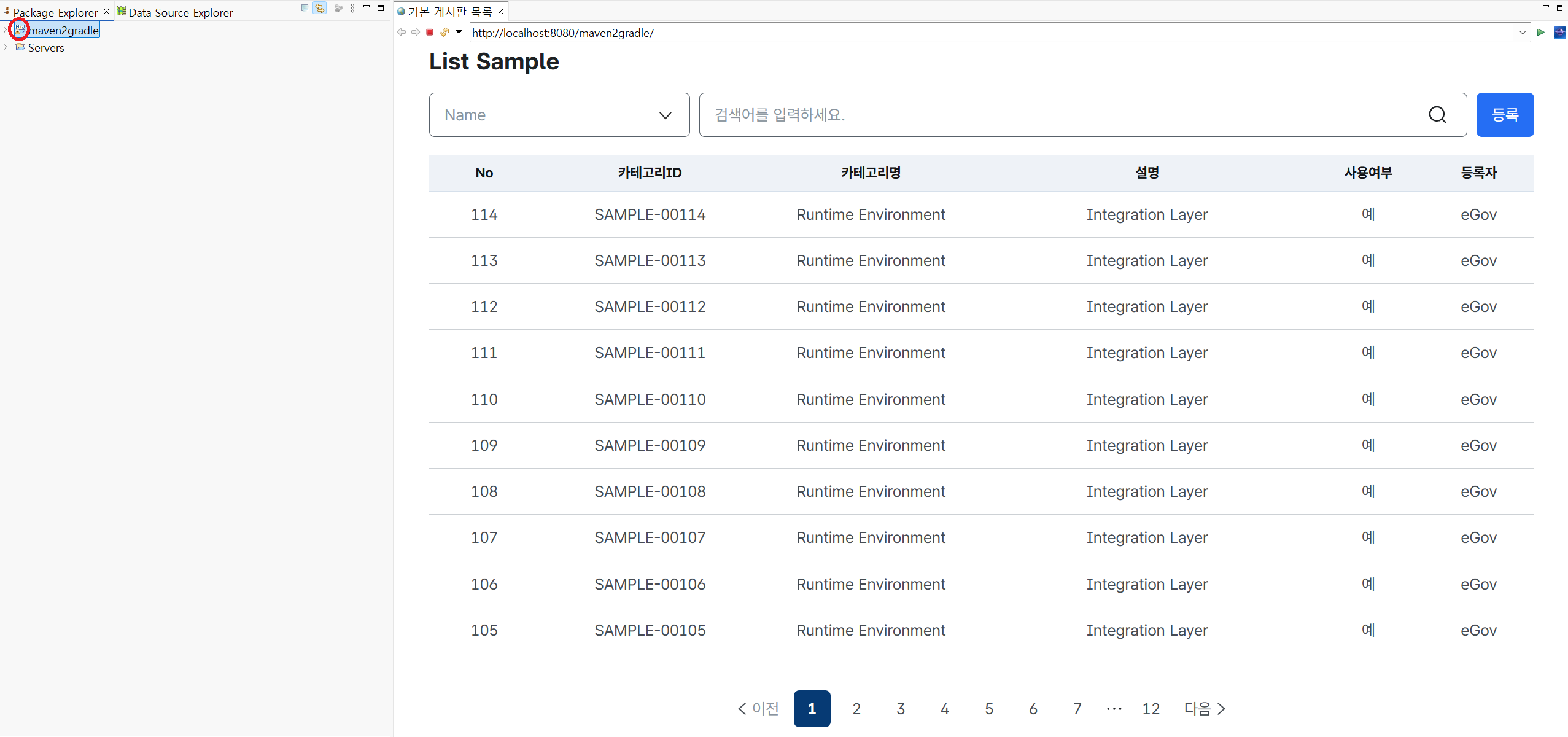Image resolution: width=1568 pixels, height=737 pixels.
Task: Open the Package Explorer View Menu (three dots)
Action: pyautogui.click(x=352, y=8)
